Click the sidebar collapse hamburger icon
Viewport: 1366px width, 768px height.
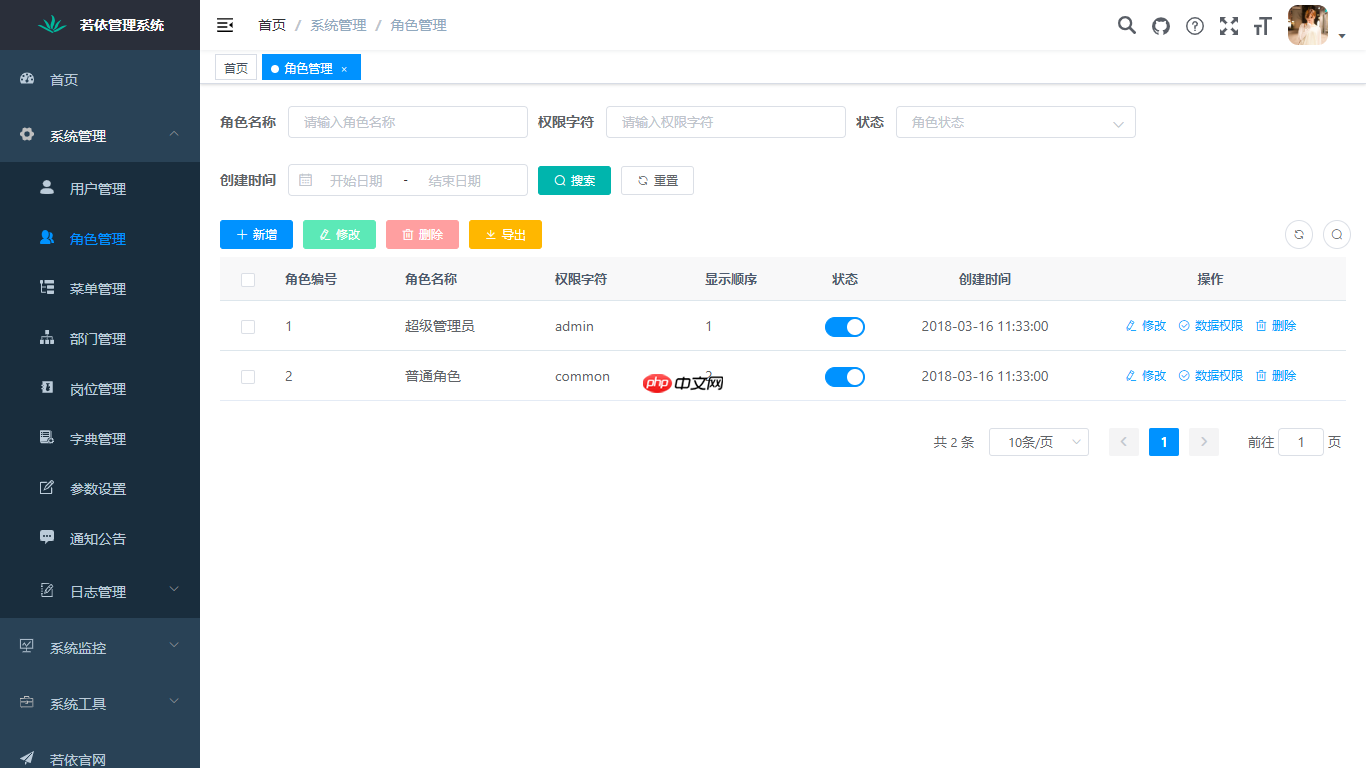[x=224, y=25]
